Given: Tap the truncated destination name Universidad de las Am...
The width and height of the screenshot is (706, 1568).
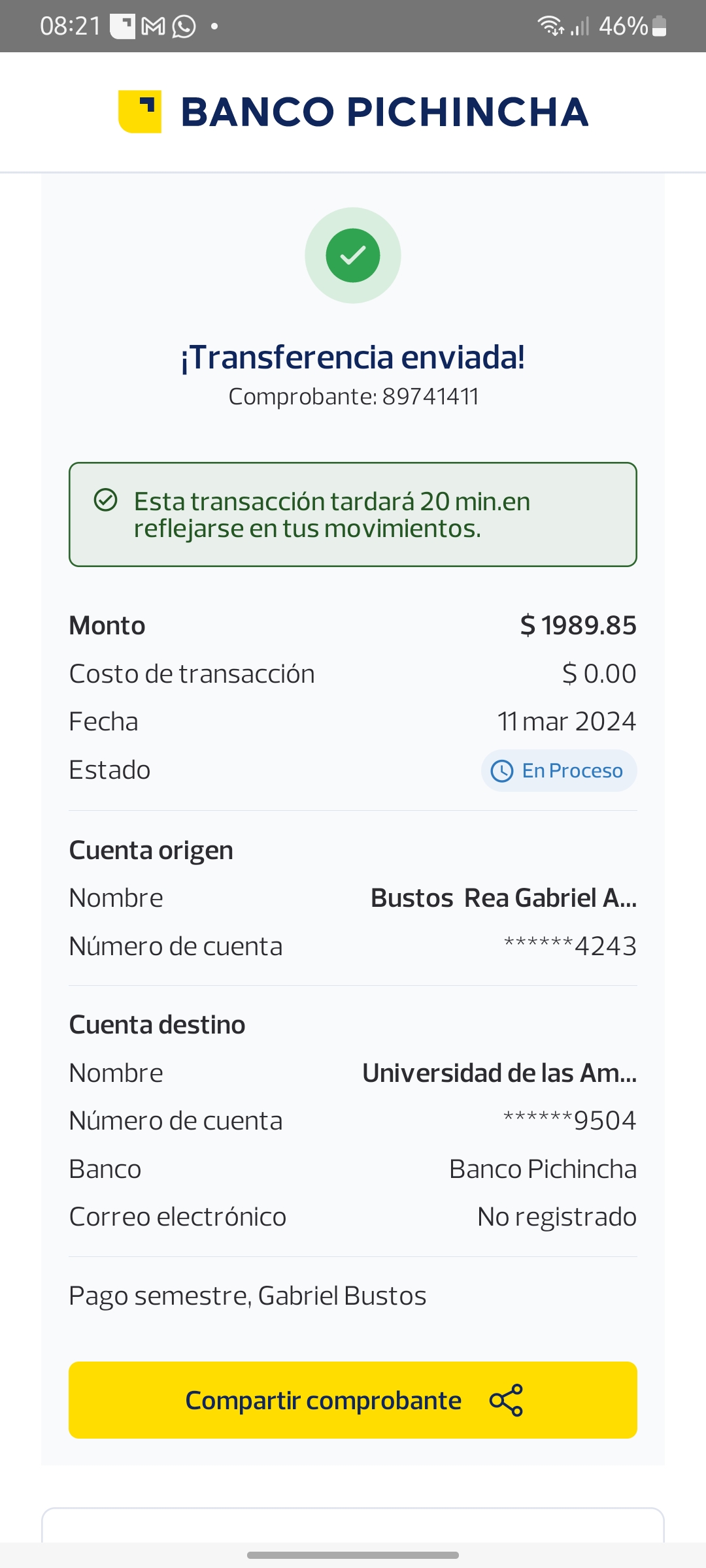Looking at the screenshot, I should (499, 1073).
